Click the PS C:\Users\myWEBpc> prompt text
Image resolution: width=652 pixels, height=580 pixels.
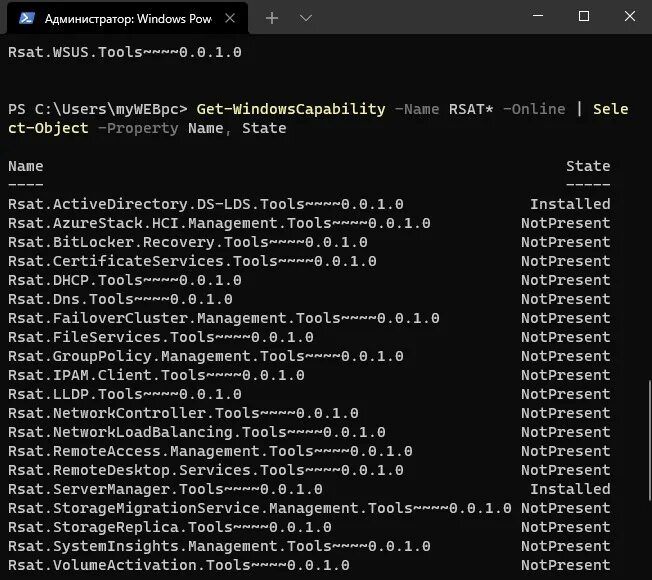[98, 109]
